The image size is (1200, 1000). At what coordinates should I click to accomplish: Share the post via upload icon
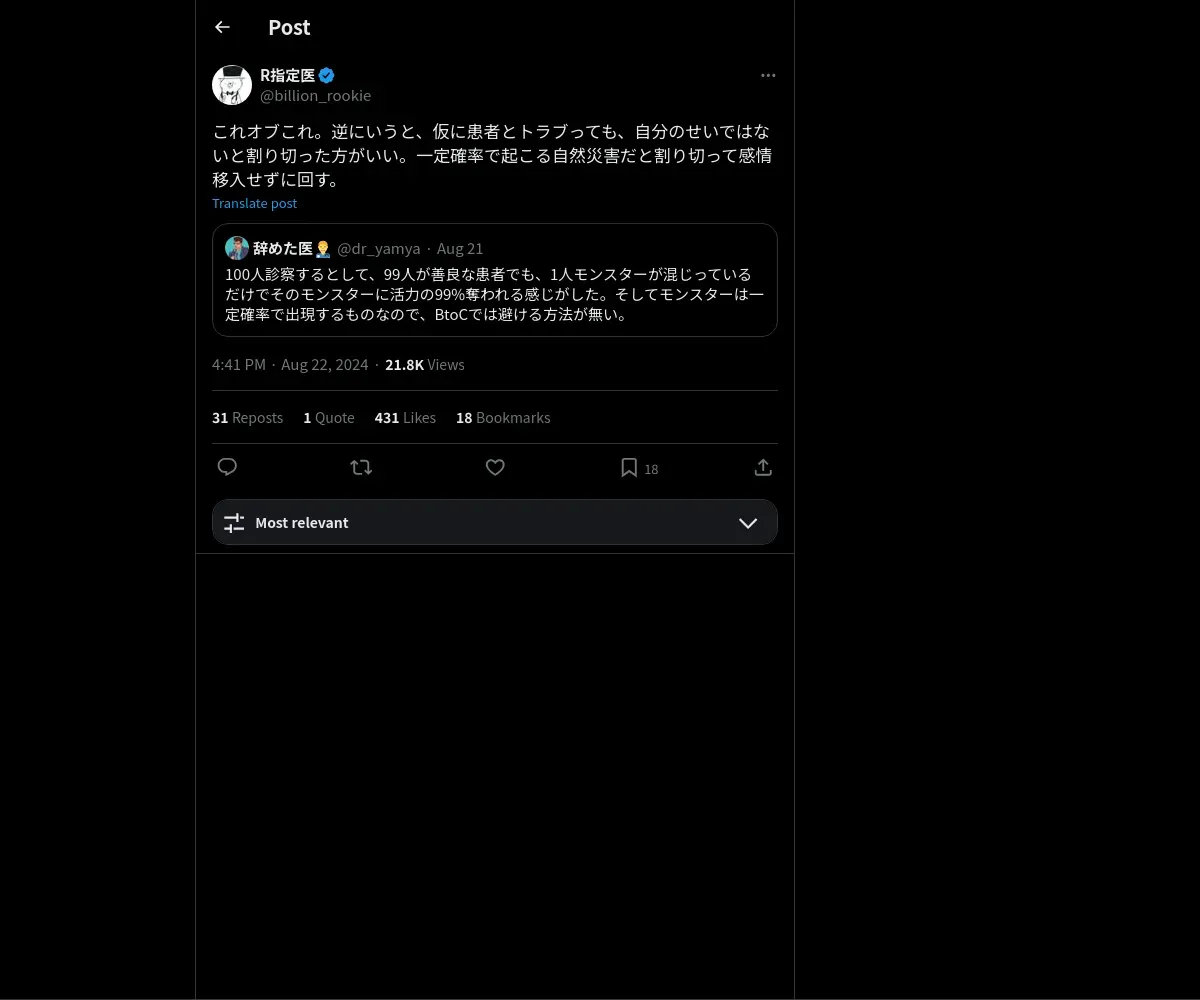point(762,467)
